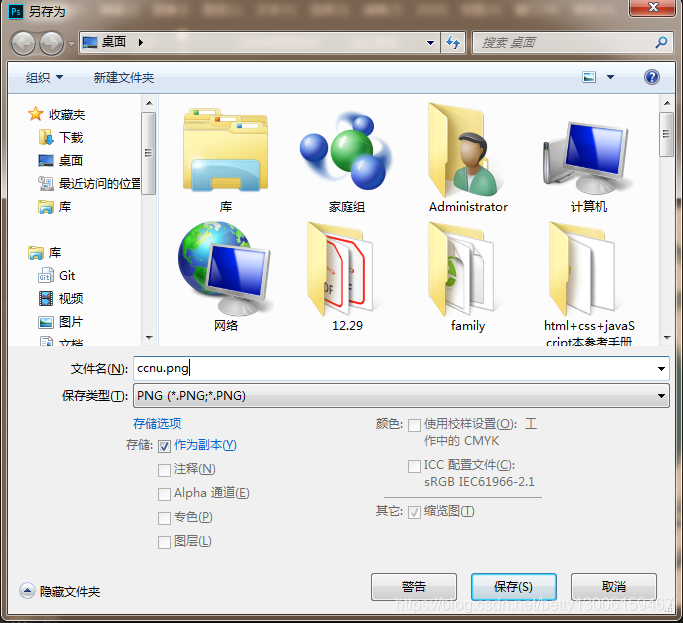The height and width of the screenshot is (623, 683).
Task: Click the blue help icon
Action: pos(652,77)
